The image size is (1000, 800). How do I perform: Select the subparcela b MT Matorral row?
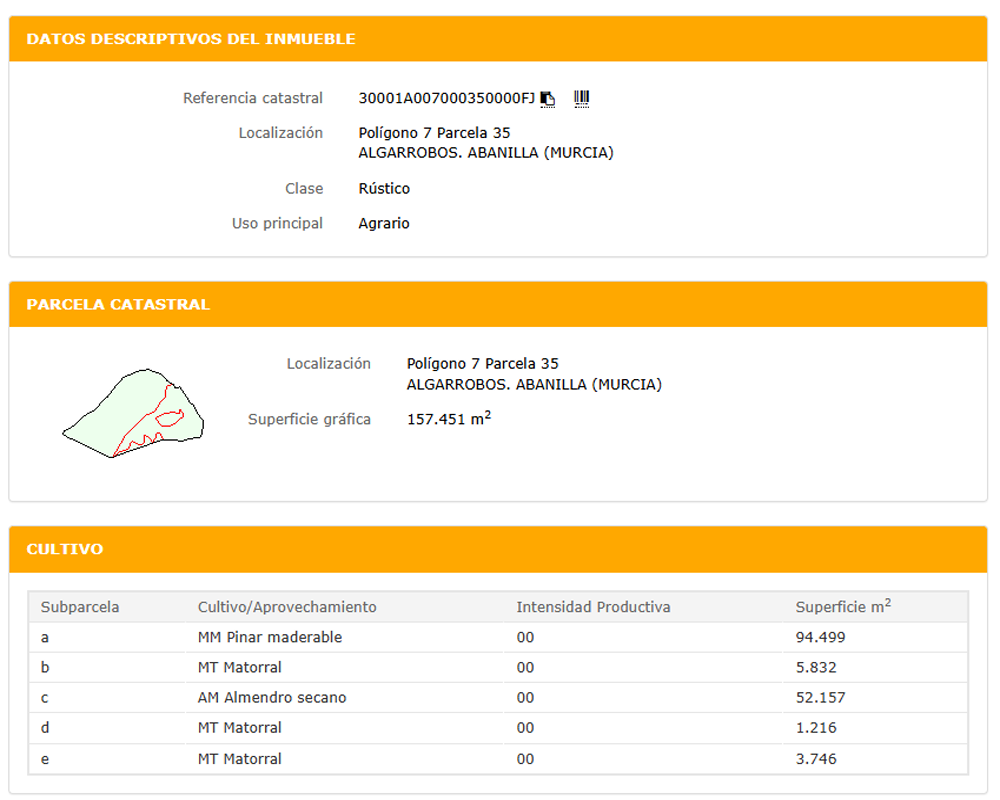point(498,667)
